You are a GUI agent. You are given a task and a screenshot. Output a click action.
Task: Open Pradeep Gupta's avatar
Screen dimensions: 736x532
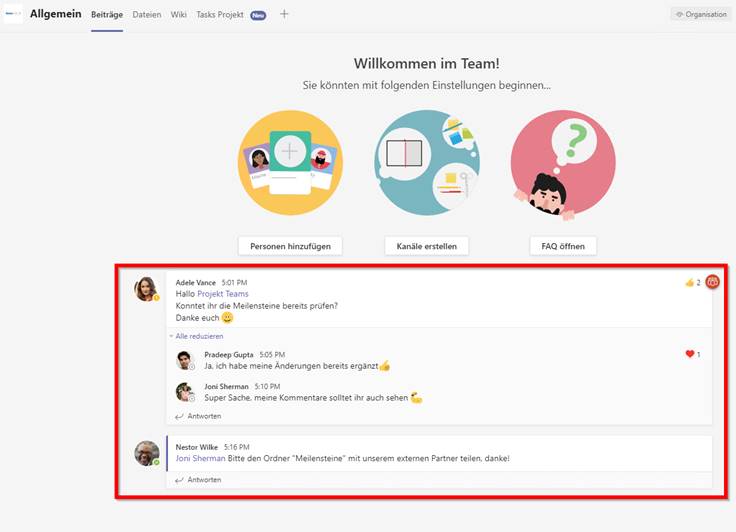185,360
